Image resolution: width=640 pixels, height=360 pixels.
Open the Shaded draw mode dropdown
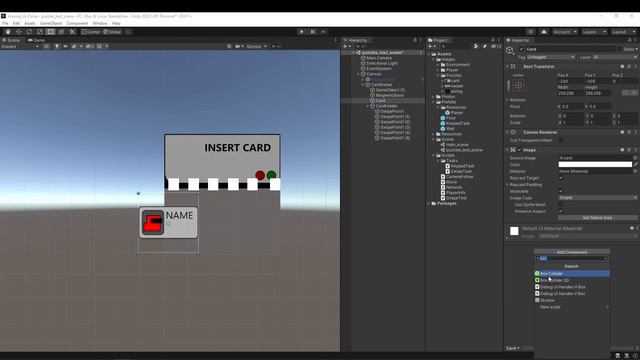pyautogui.click(x=20, y=47)
